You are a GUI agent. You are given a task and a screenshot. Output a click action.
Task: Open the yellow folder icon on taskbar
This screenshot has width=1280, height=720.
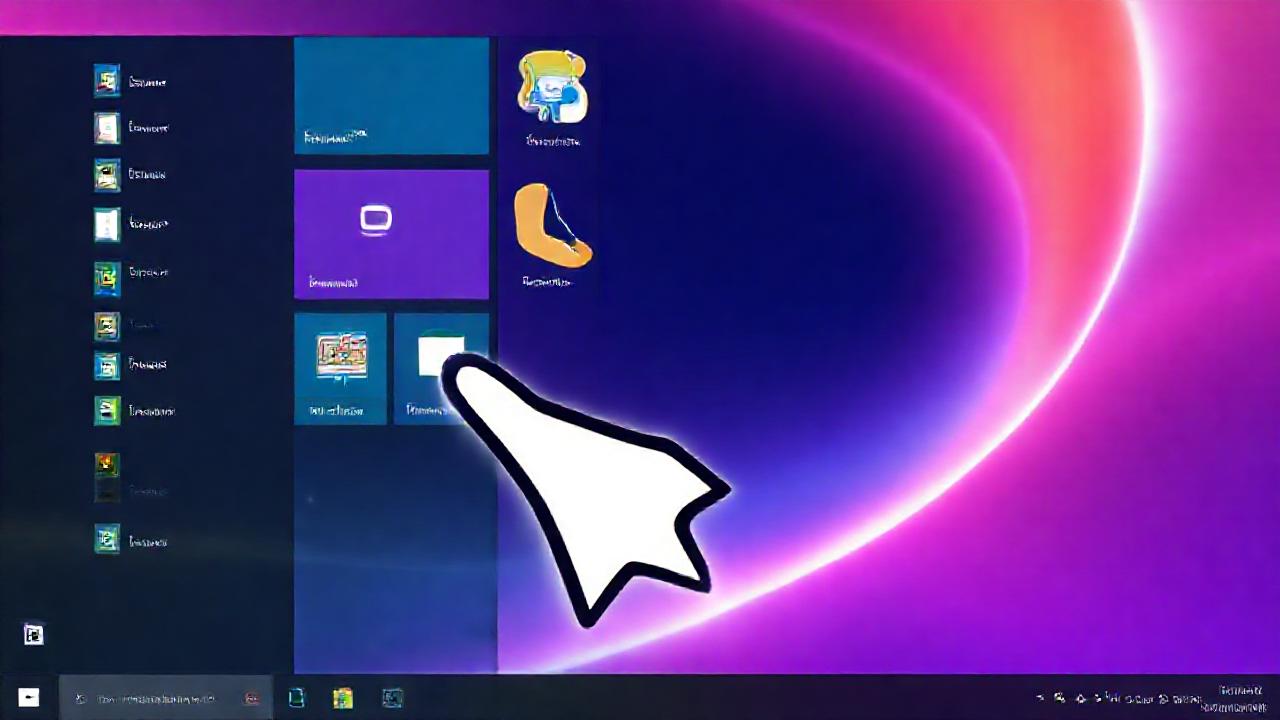pos(343,698)
